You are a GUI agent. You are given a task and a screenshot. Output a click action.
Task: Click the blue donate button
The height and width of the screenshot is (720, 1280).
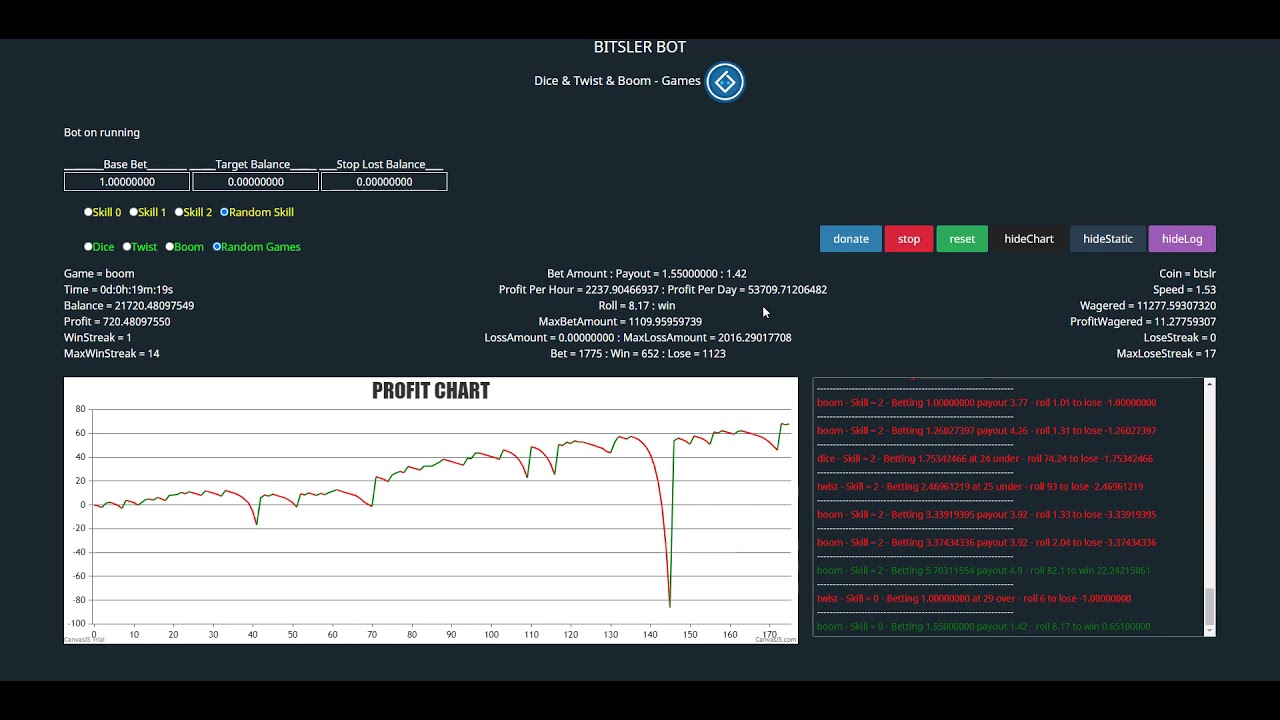pyautogui.click(x=851, y=239)
